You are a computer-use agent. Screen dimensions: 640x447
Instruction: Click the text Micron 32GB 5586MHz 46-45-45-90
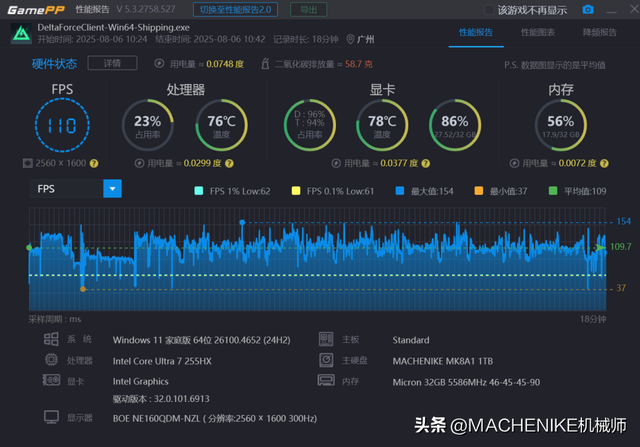click(466, 383)
